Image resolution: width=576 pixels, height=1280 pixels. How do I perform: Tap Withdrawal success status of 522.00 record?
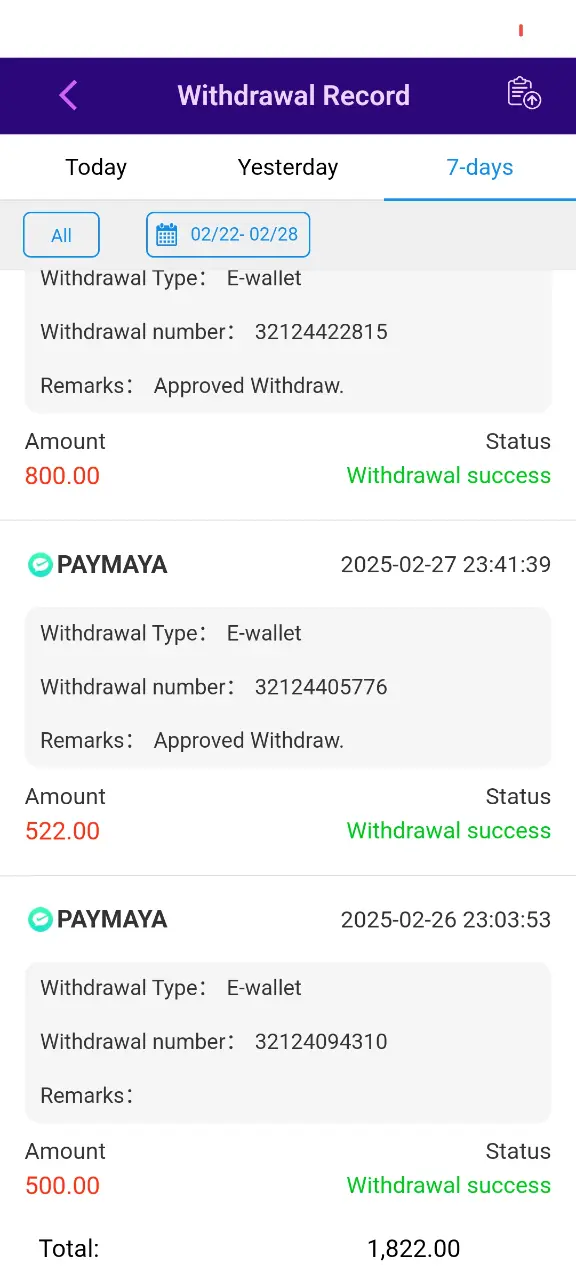(449, 831)
